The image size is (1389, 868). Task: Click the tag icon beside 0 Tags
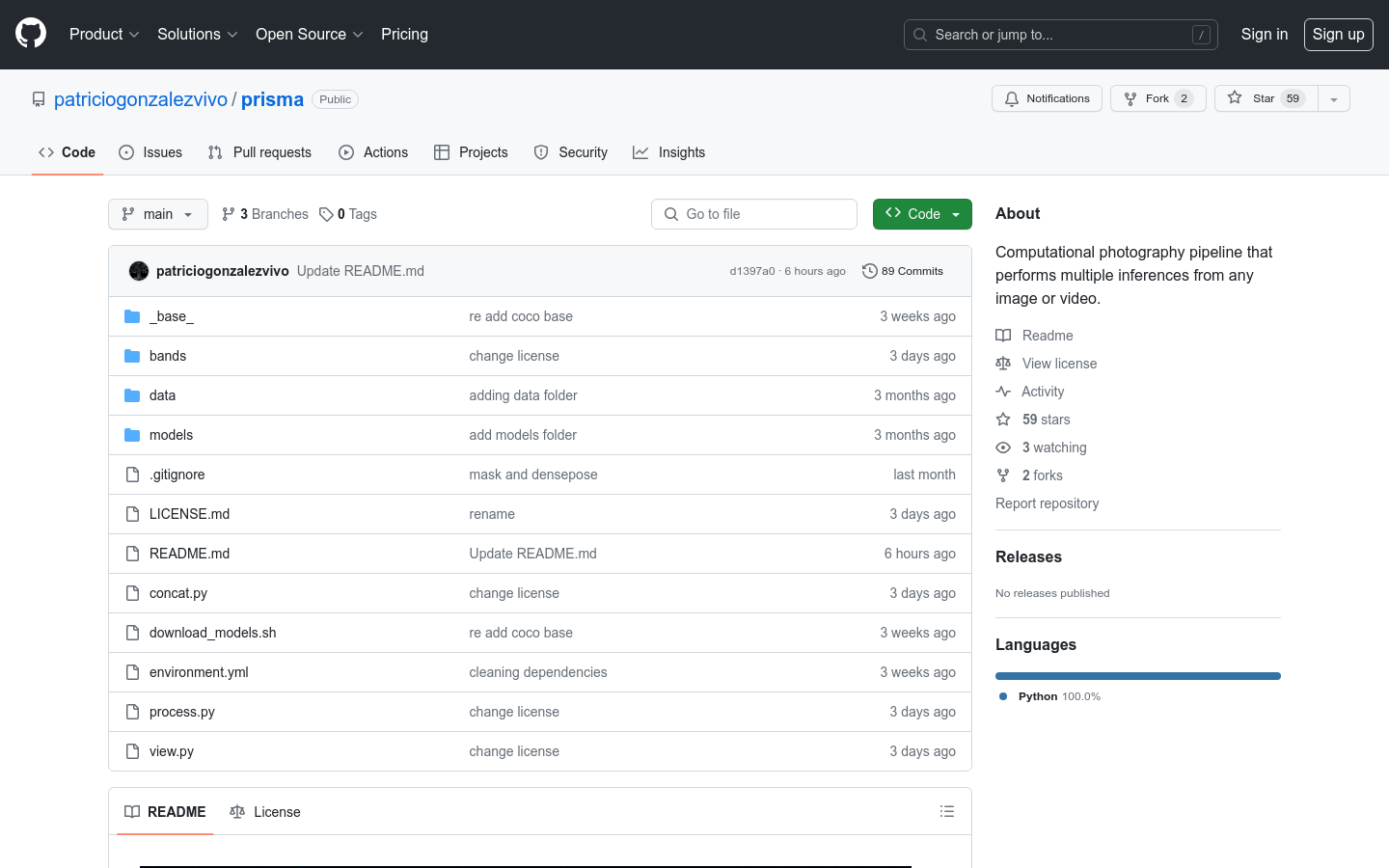coord(326,214)
